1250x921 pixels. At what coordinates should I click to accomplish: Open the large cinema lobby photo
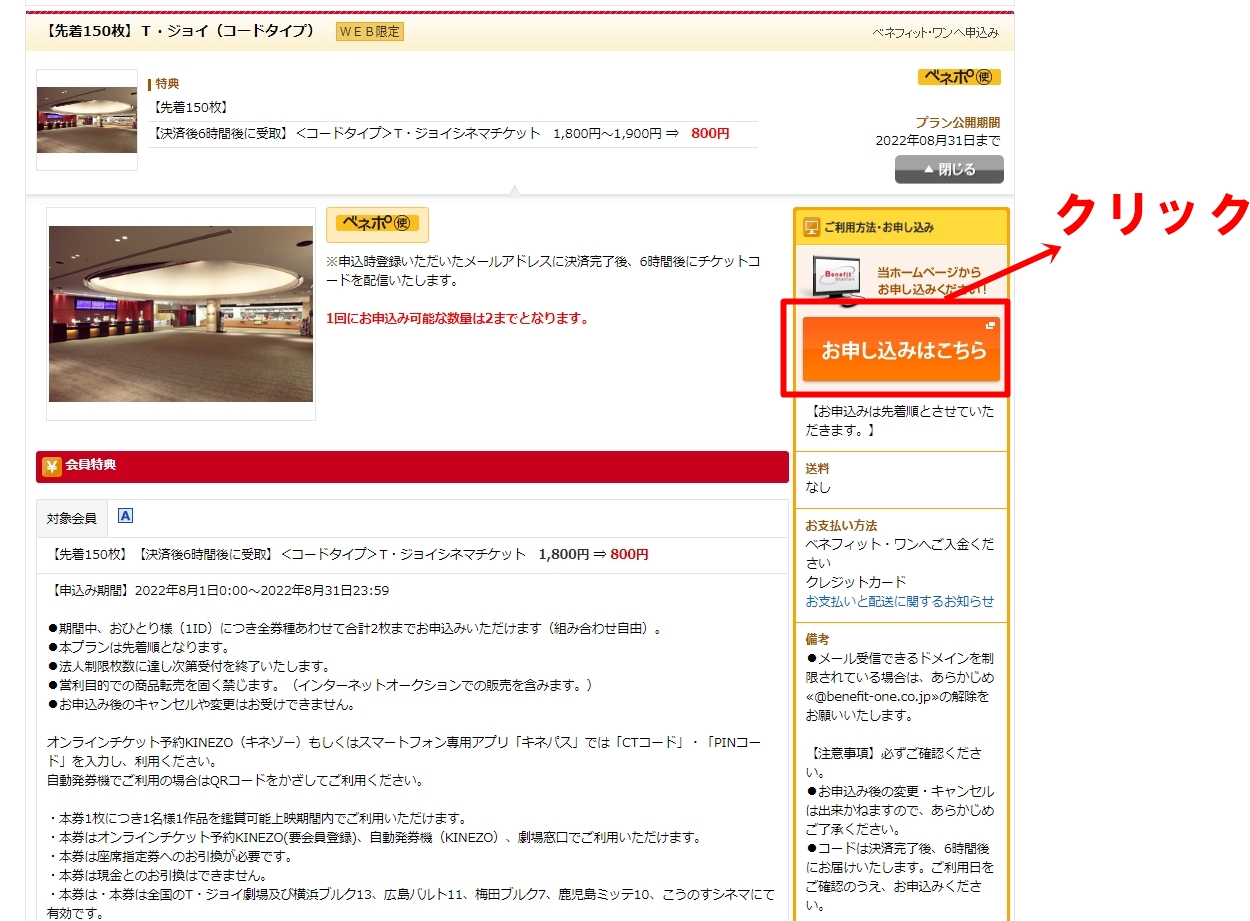coord(181,314)
